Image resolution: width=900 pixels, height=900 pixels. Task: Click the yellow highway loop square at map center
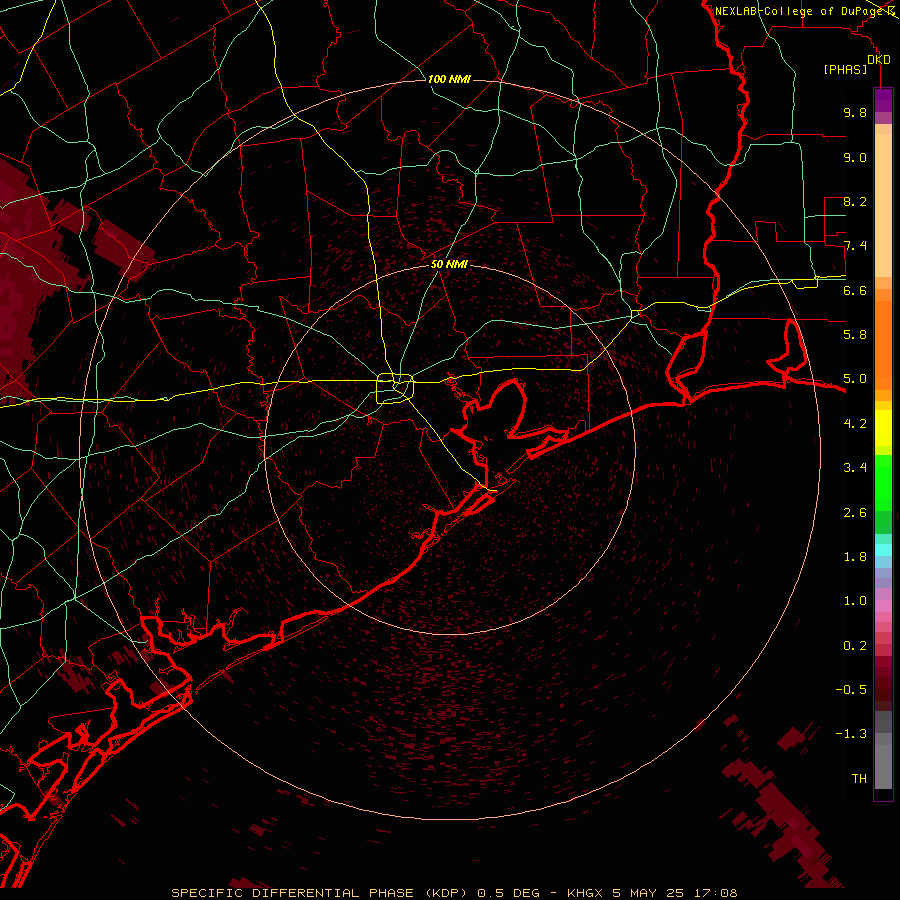[395, 389]
